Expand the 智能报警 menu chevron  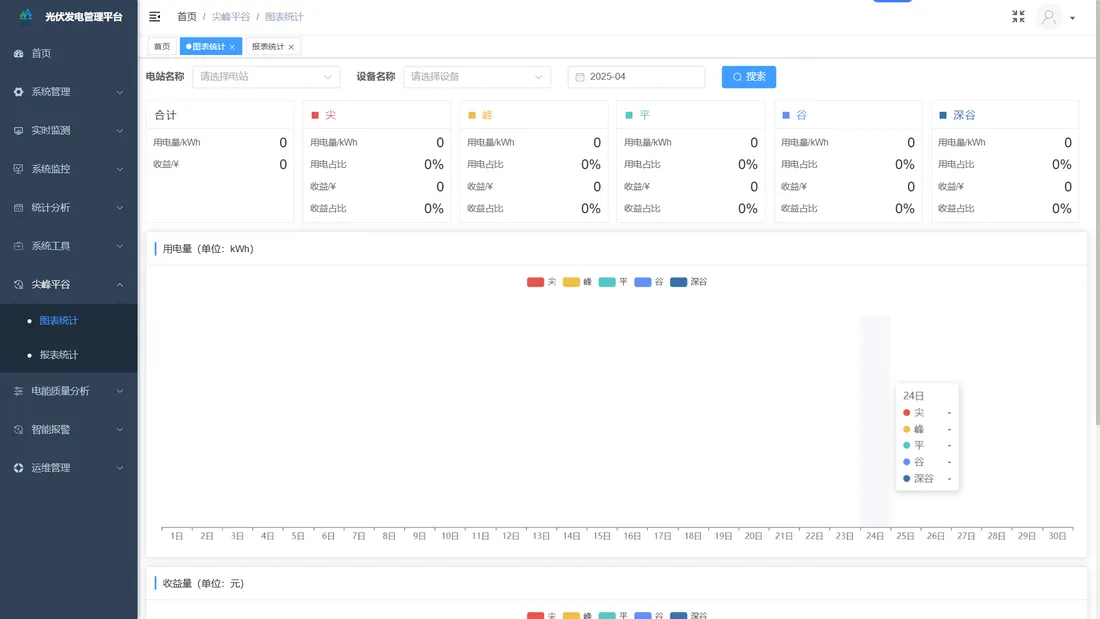point(120,430)
